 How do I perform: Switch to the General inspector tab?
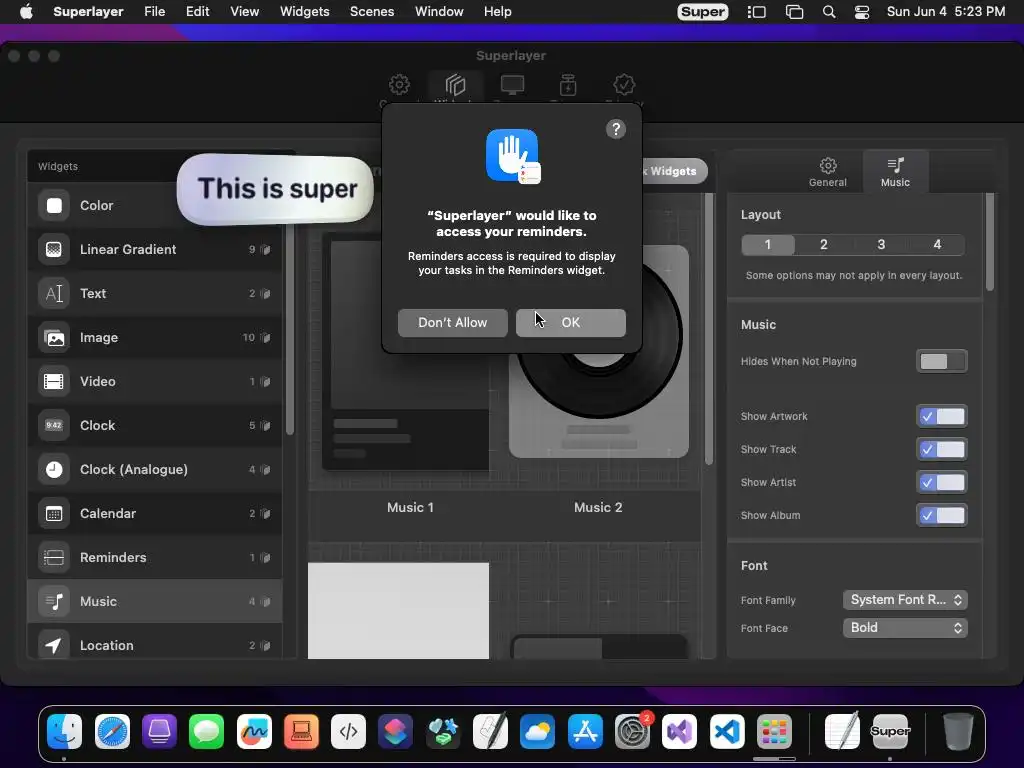(x=827, y=172)
